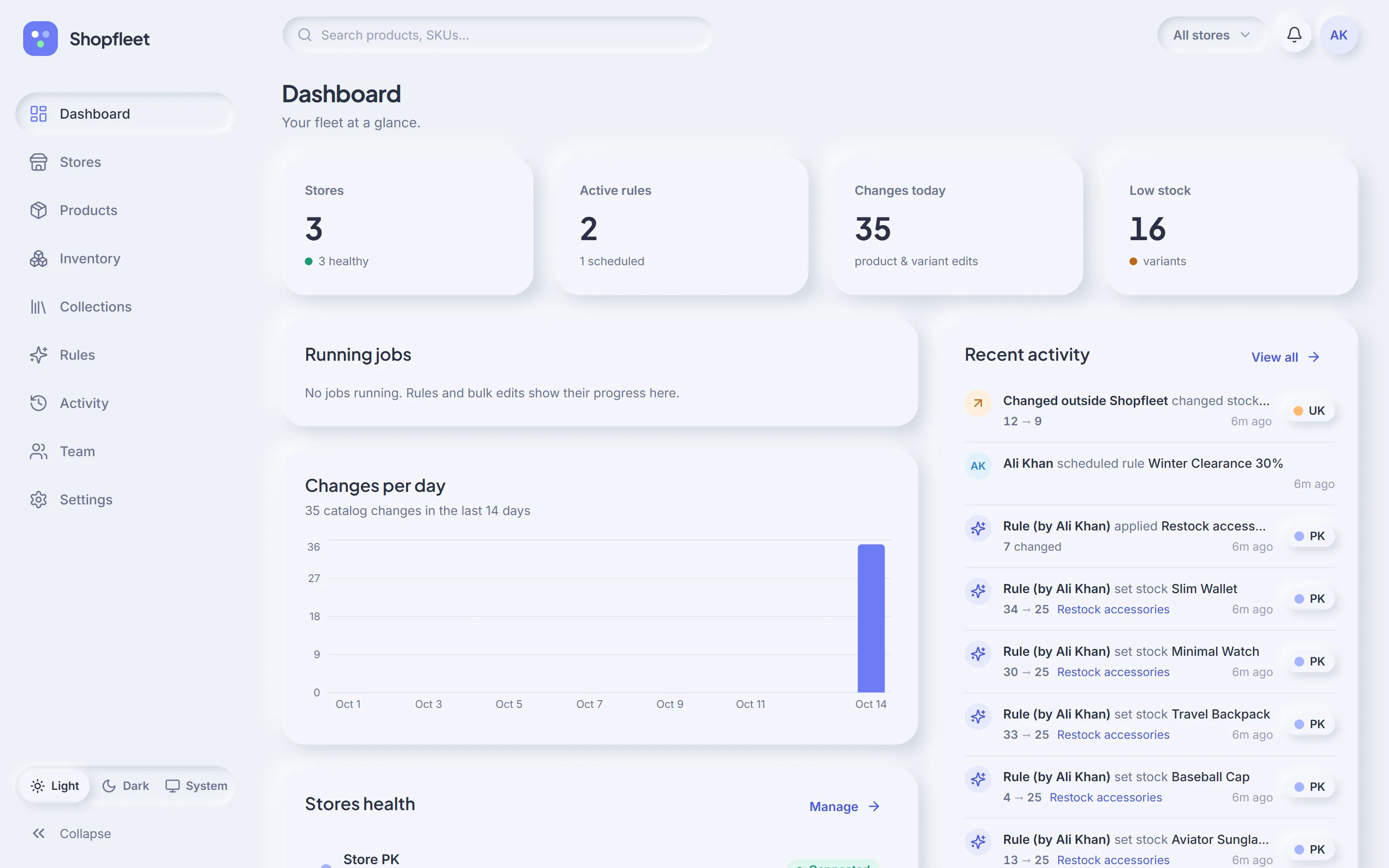This screenshot has width=1389, height=868.
Task: Click the Winter Clearance 30% rule name
Action: tap(1215, 463)
